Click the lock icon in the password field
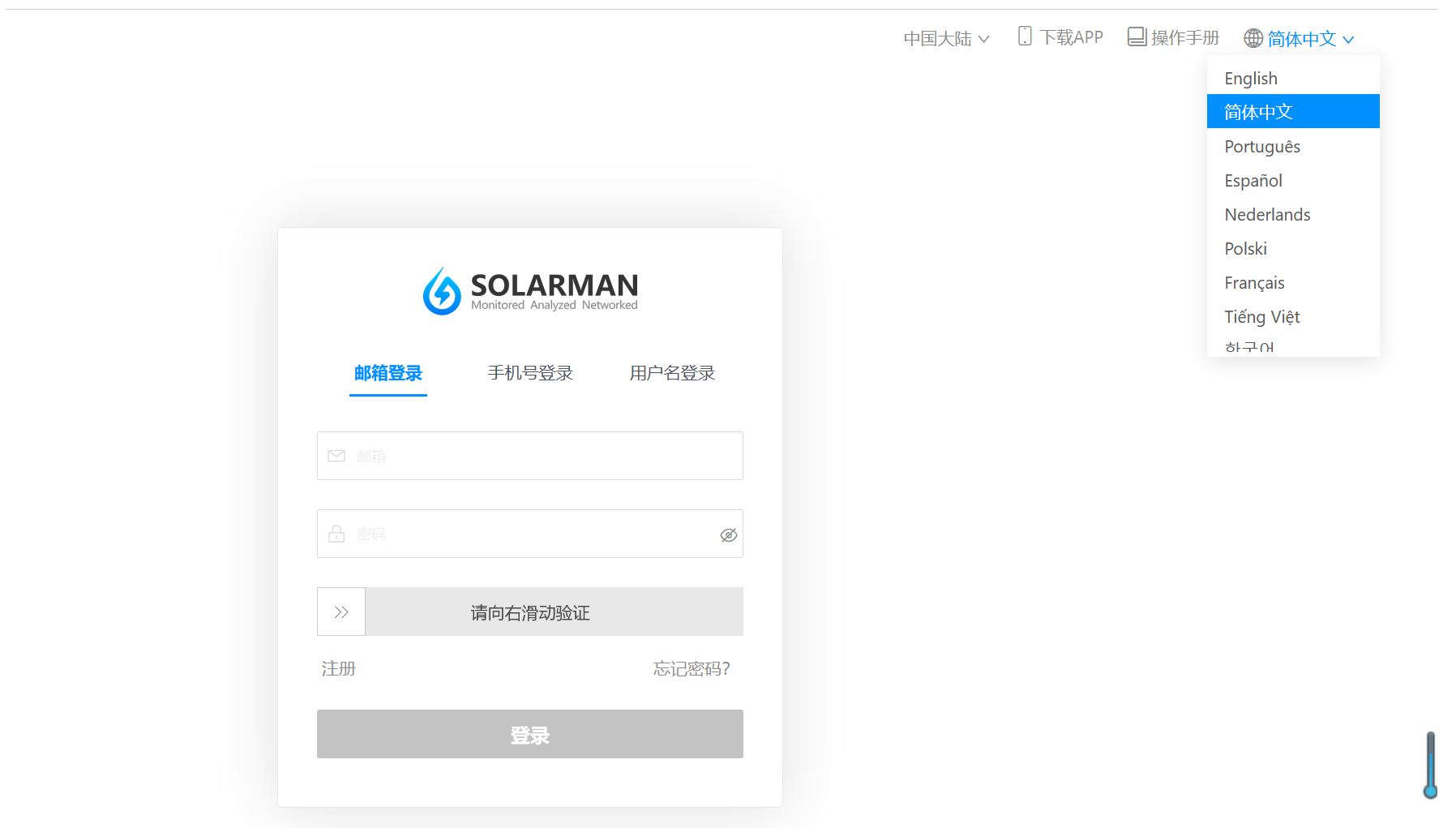 (x=336, y=534)
